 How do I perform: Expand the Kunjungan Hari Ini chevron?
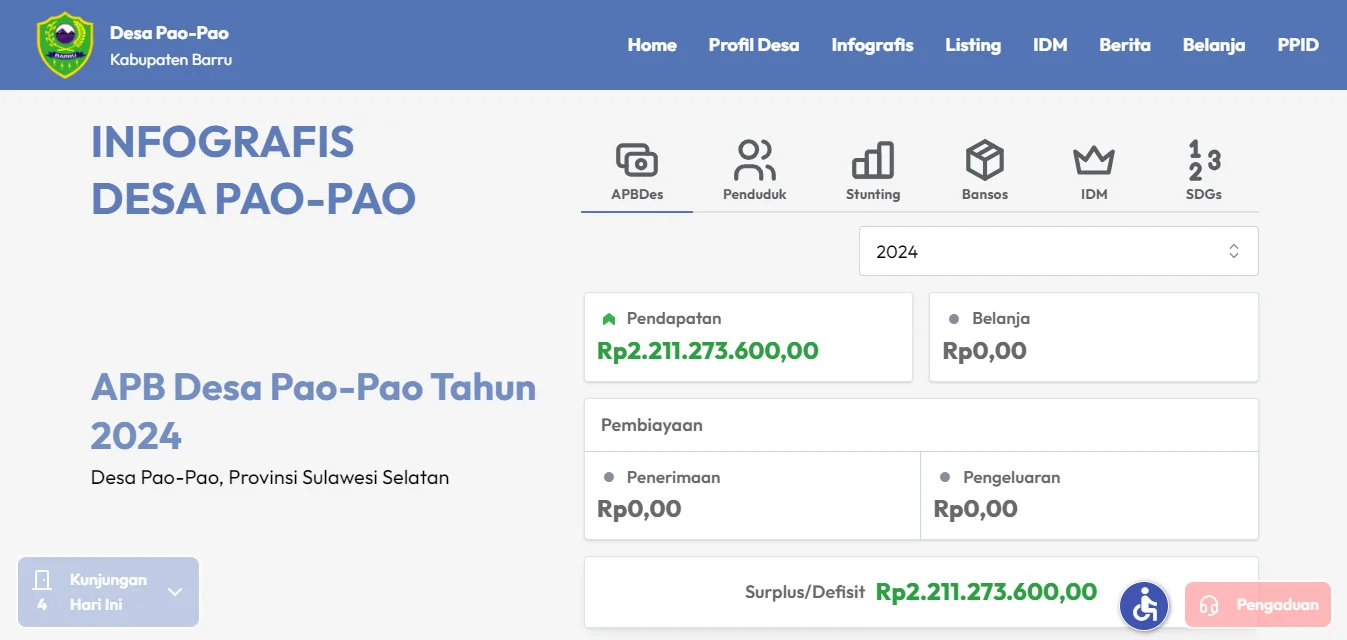175,592
